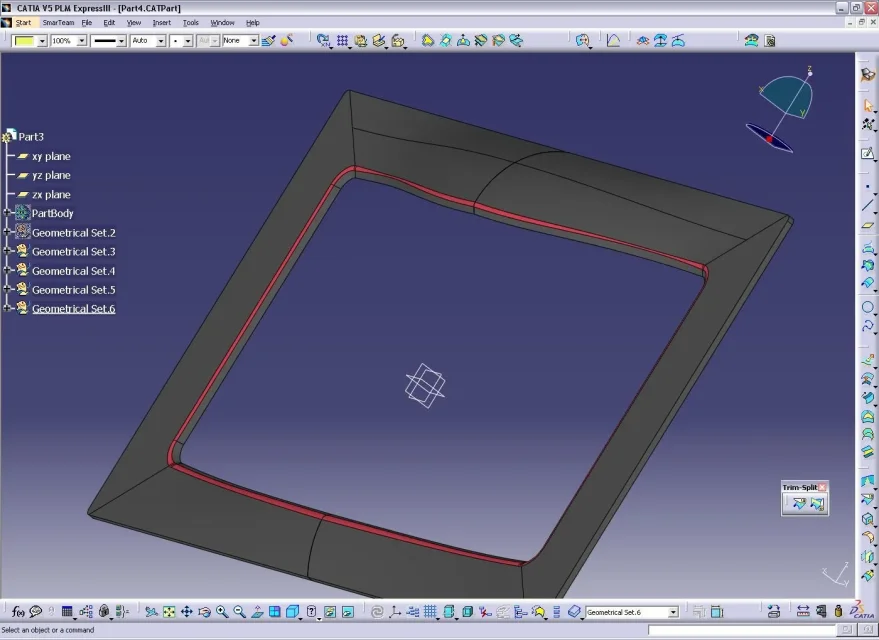Click the Update All icon

(x=377, y=611)
